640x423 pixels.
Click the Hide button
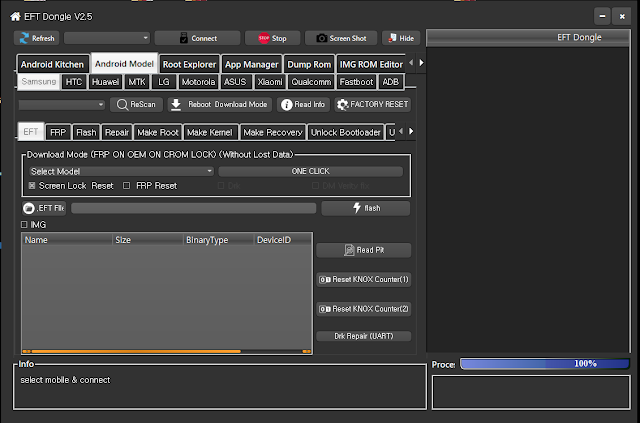coord(401,38)
